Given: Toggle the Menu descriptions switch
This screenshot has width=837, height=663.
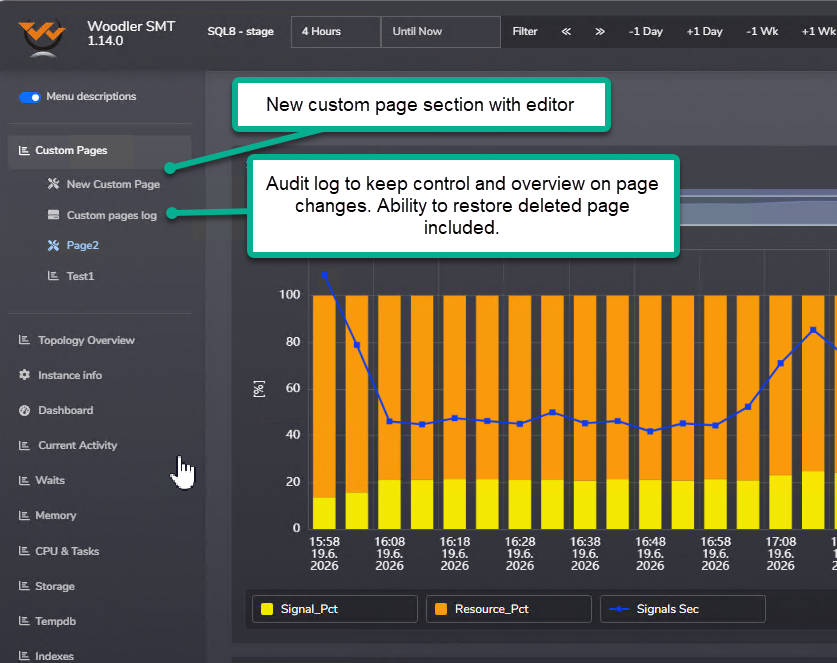Looking at the screenshot, I should [29, 97].
